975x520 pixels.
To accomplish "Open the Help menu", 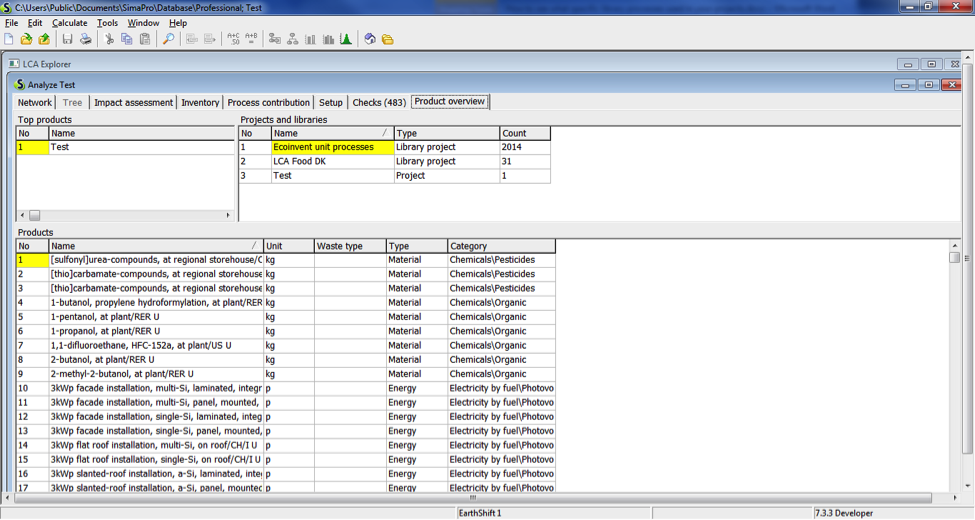I will tap(178, 23).
